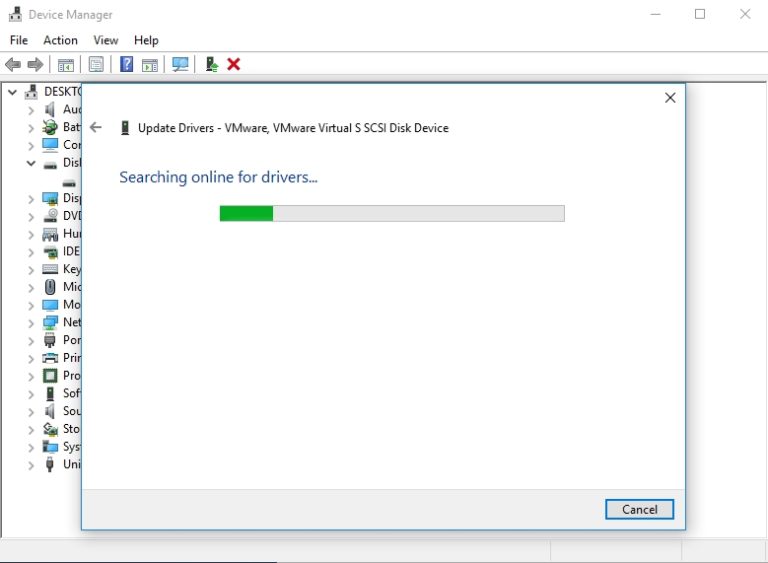
Task: Toggle the Show/Hide Action Pane toolbar icon
Action: 150,64
